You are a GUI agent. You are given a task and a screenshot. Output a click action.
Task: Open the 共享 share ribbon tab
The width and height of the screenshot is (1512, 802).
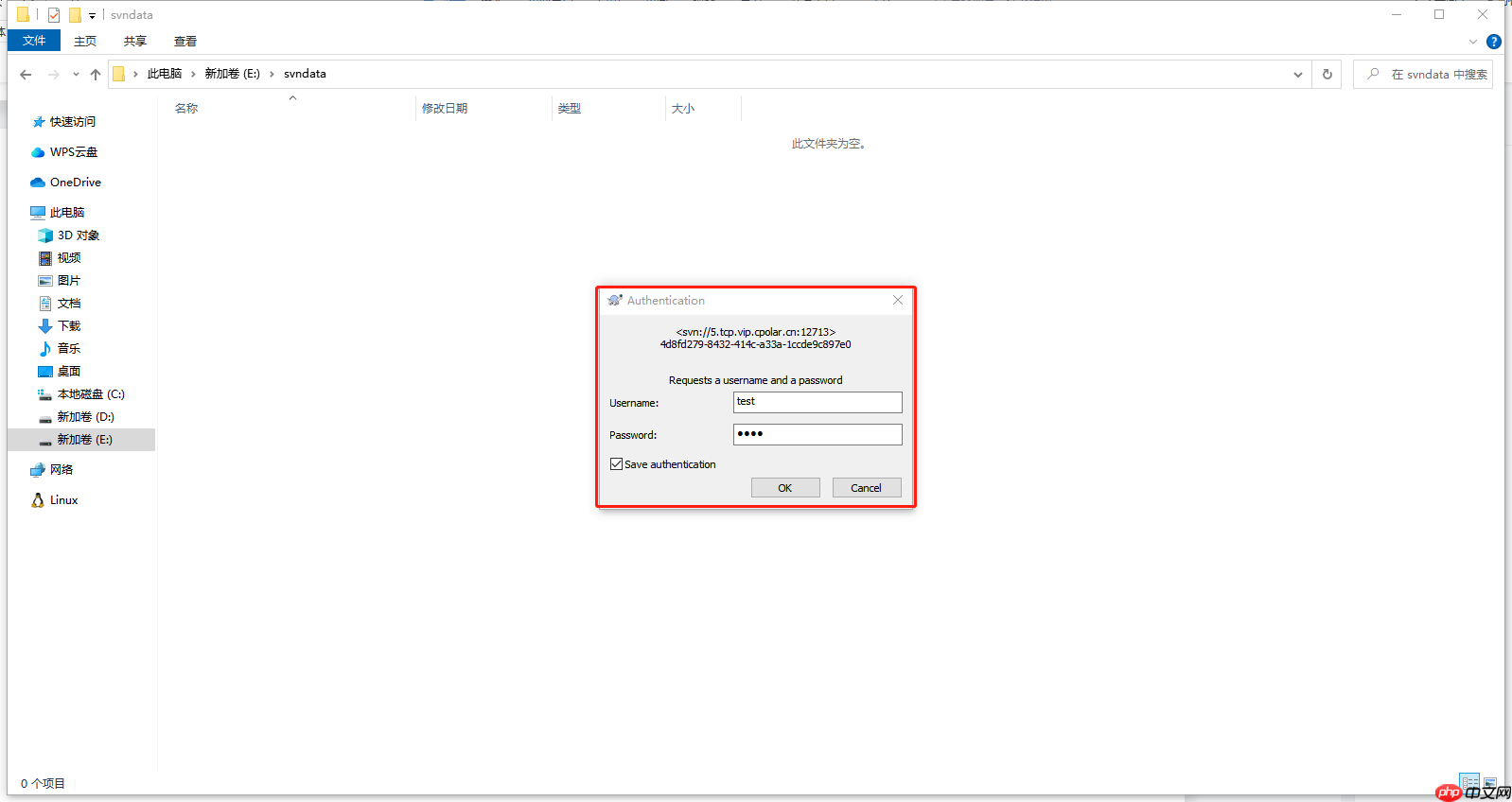coord(135,41)
